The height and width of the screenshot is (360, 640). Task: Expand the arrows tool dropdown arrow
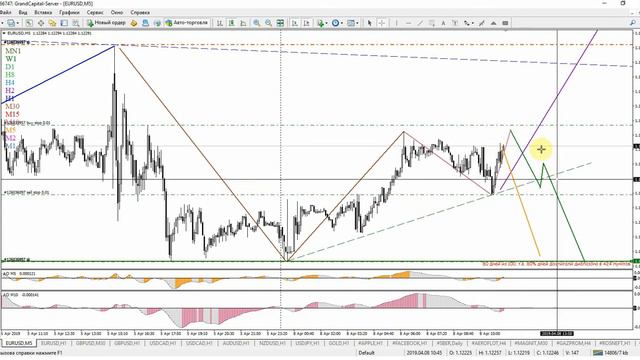473,23
